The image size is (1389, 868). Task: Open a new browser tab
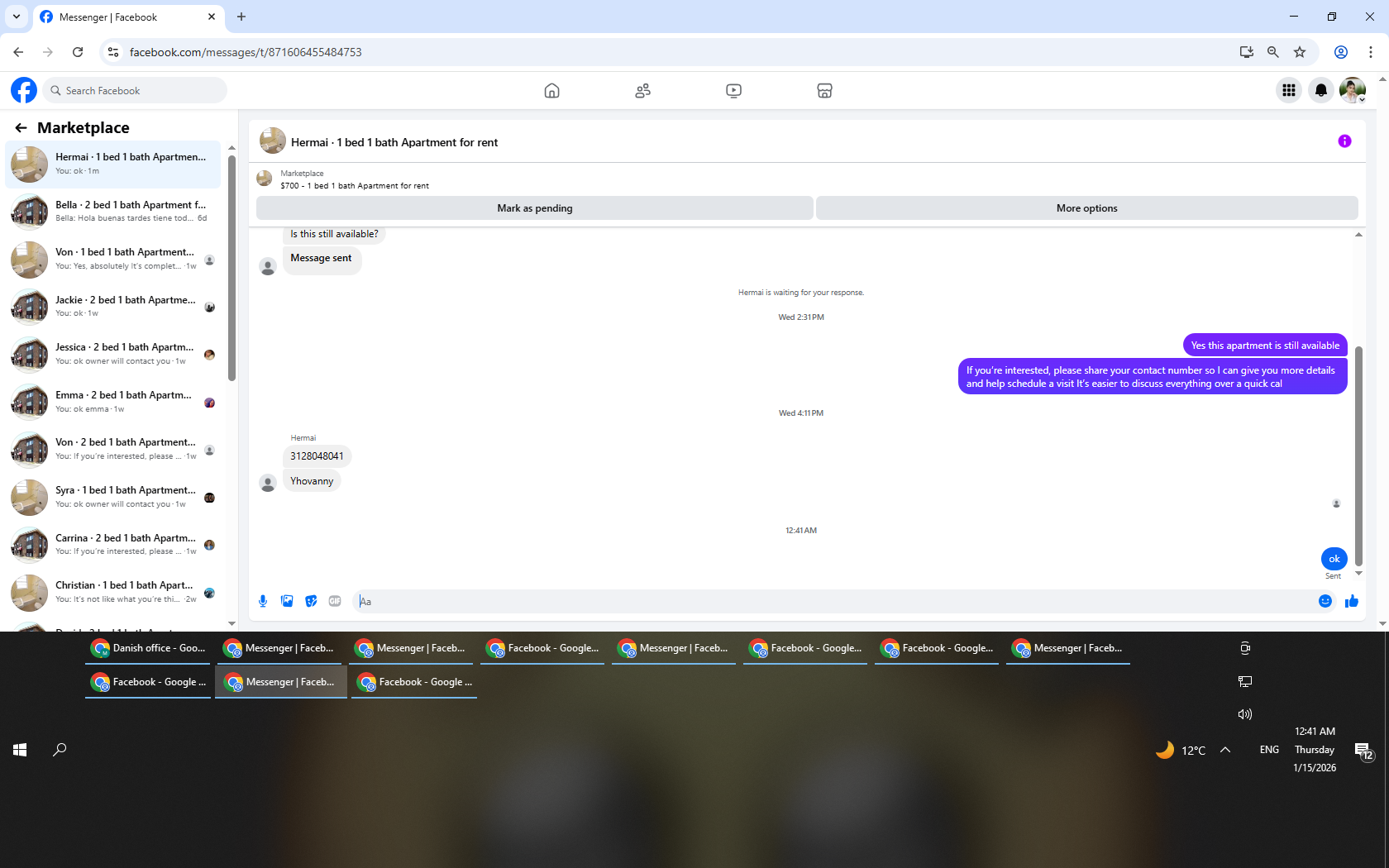(241, 17)
